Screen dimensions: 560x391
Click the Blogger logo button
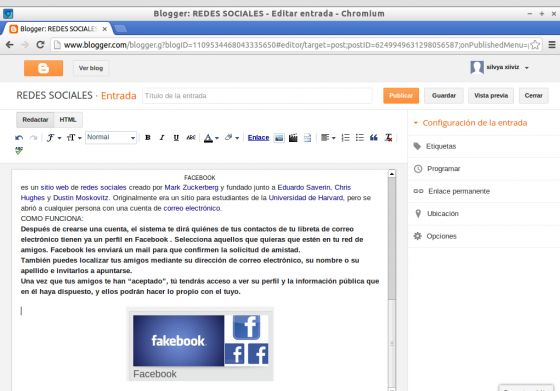point(44,68)
